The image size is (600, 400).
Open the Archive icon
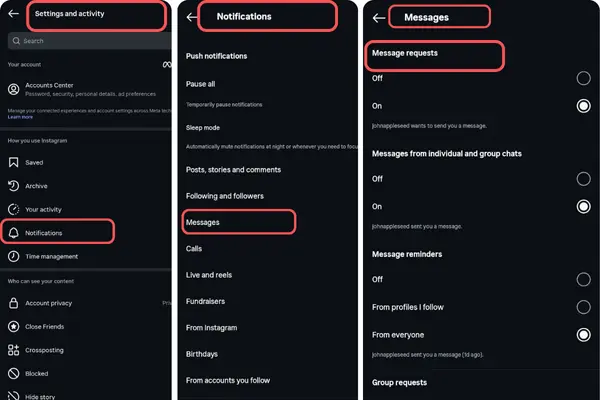point(14,185)
